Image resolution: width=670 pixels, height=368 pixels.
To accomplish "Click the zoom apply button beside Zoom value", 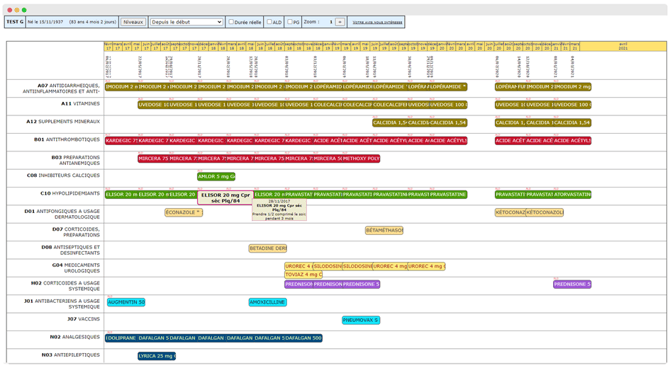I will [340, 22].
